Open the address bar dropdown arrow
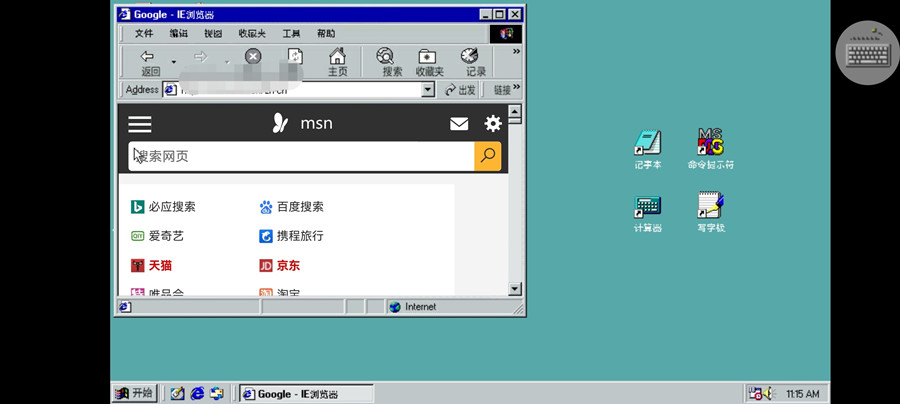The width and height of the screenshot is (900, 404). (x=428, y=90)
